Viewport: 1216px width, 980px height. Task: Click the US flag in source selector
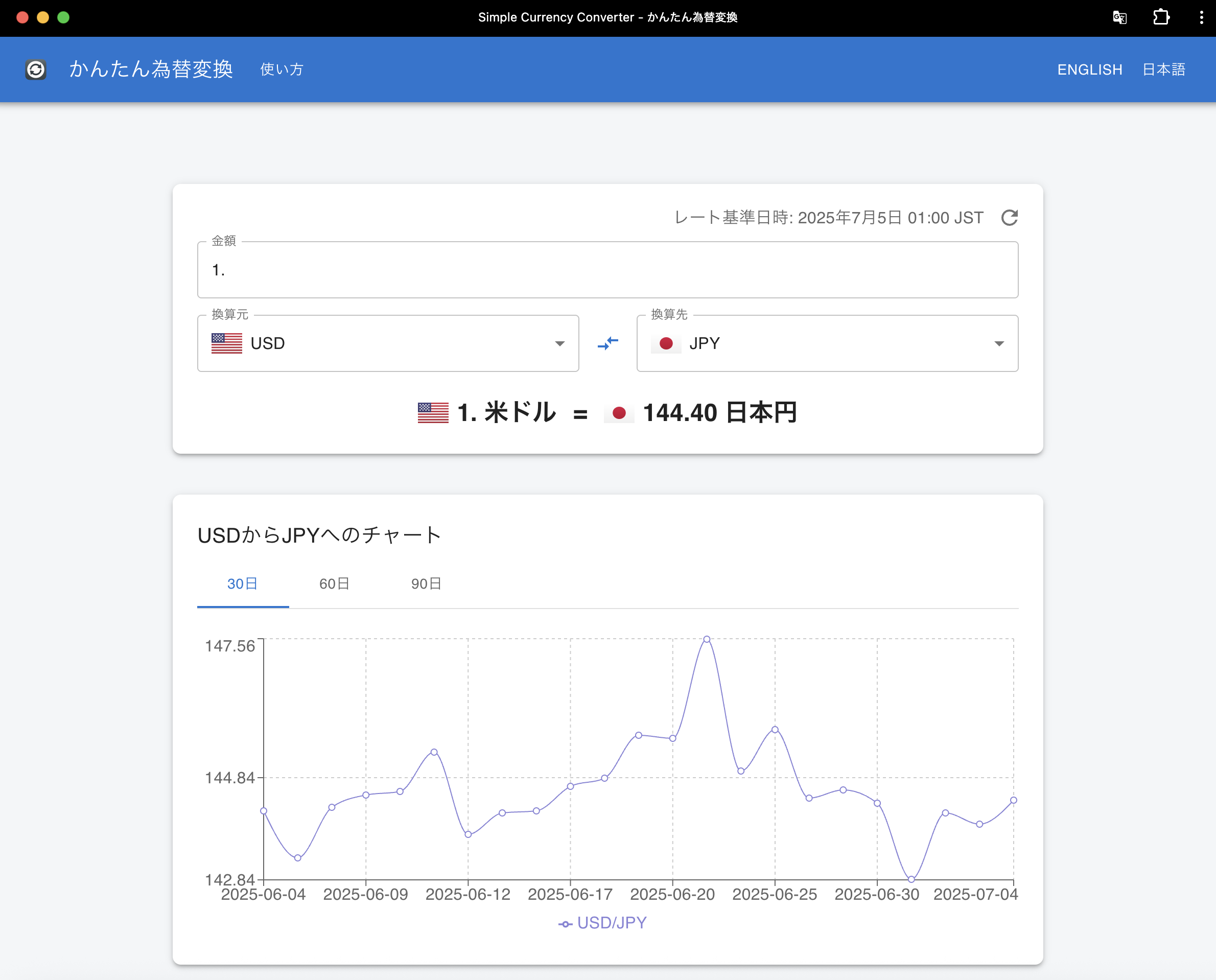(226, 343)
